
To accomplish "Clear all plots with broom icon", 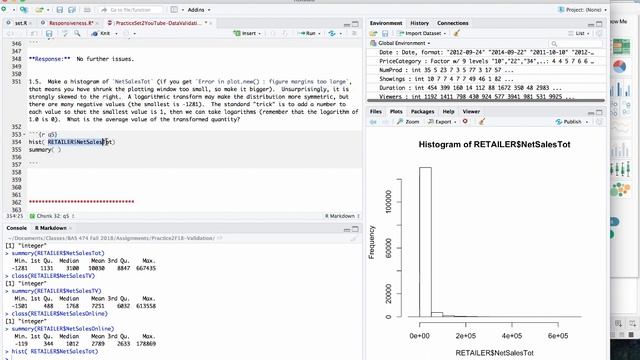I will [x=482, y=122].
